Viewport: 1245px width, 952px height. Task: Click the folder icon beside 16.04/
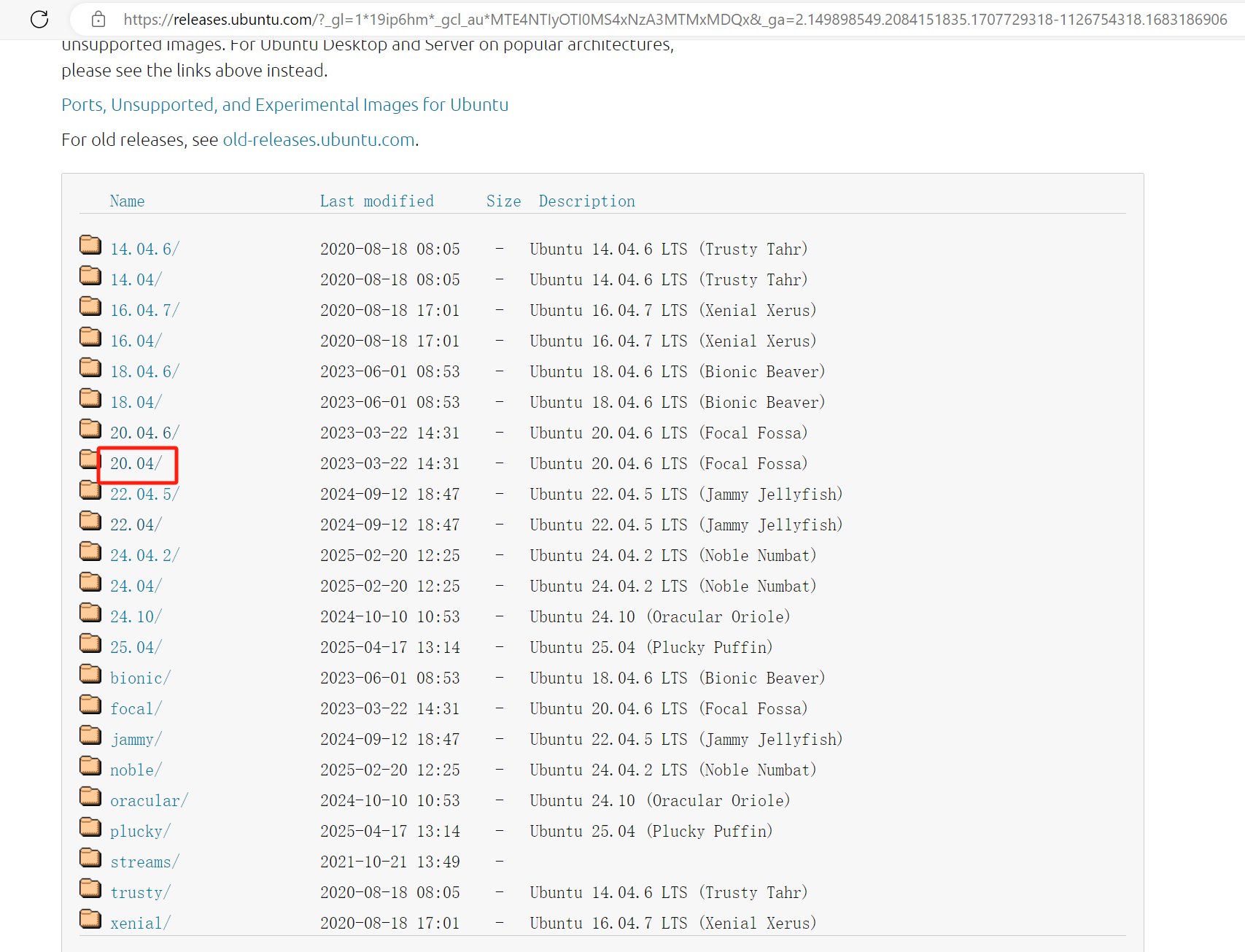click(x=90, y=336)
